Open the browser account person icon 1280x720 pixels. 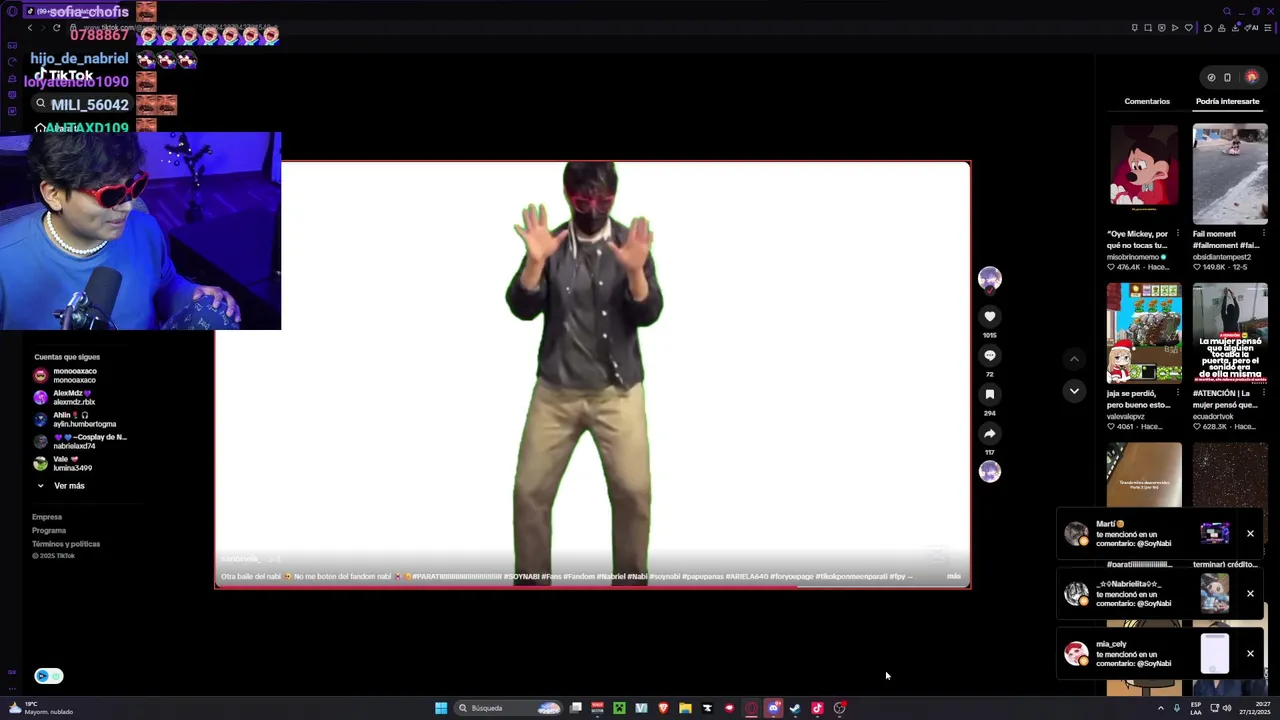1221,28
